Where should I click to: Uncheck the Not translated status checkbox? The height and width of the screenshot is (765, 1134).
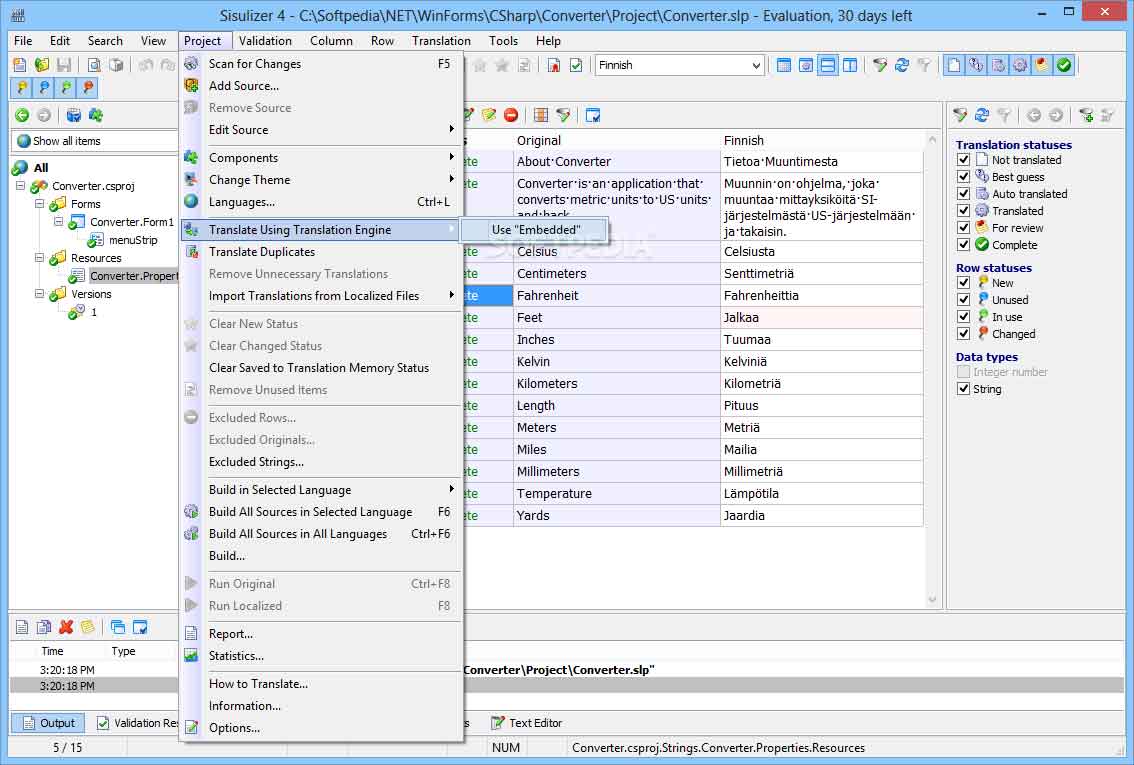click(964, 160)
